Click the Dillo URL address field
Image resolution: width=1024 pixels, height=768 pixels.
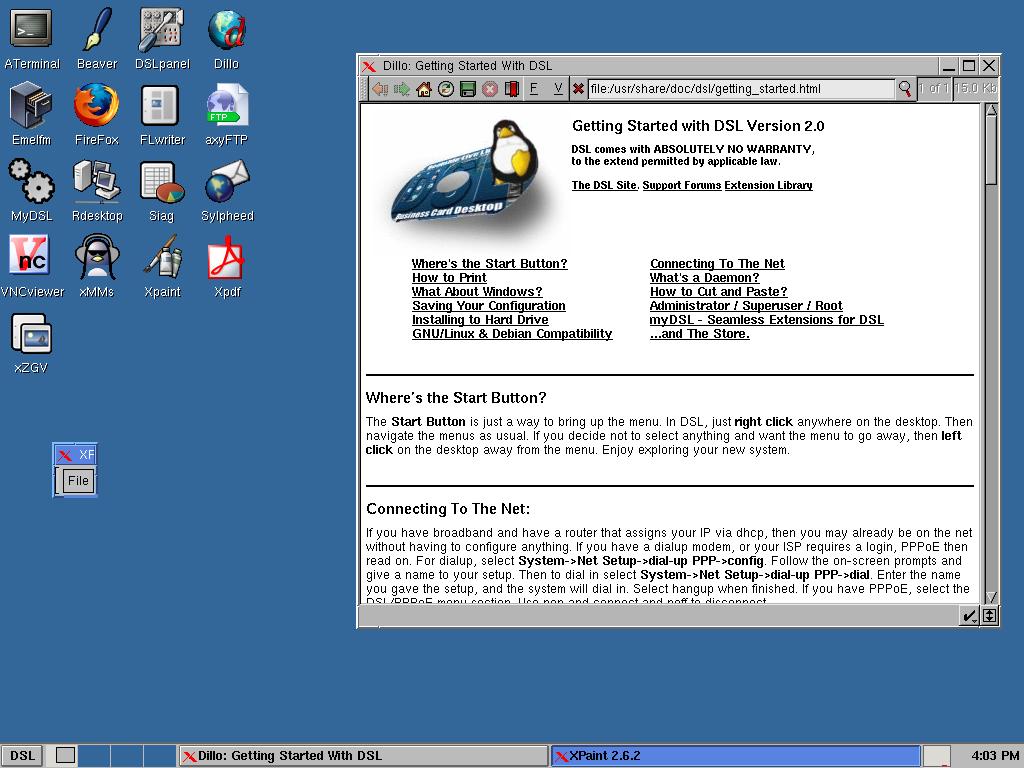click(741, 89)
